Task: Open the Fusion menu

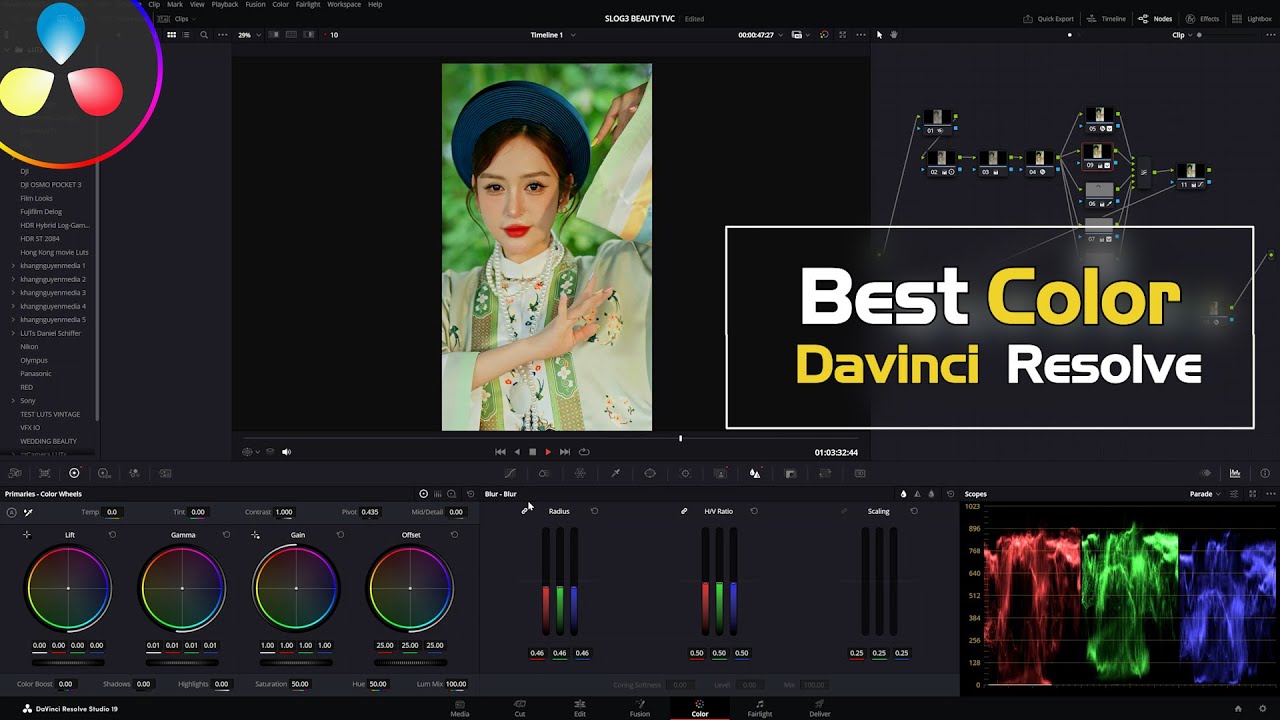Action: click(255, 4)
